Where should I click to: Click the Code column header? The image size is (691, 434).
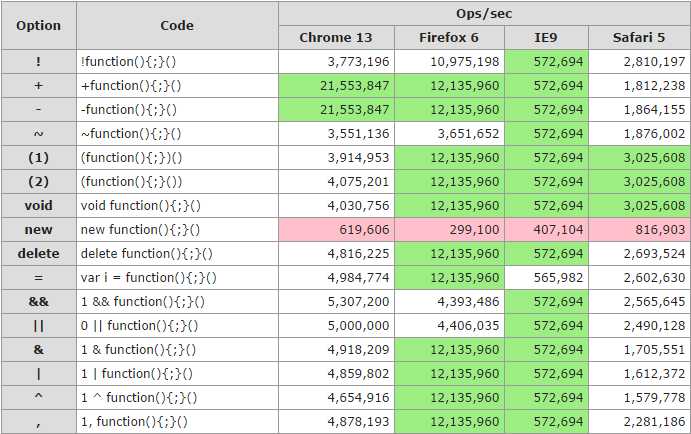(x=177, y=26)
